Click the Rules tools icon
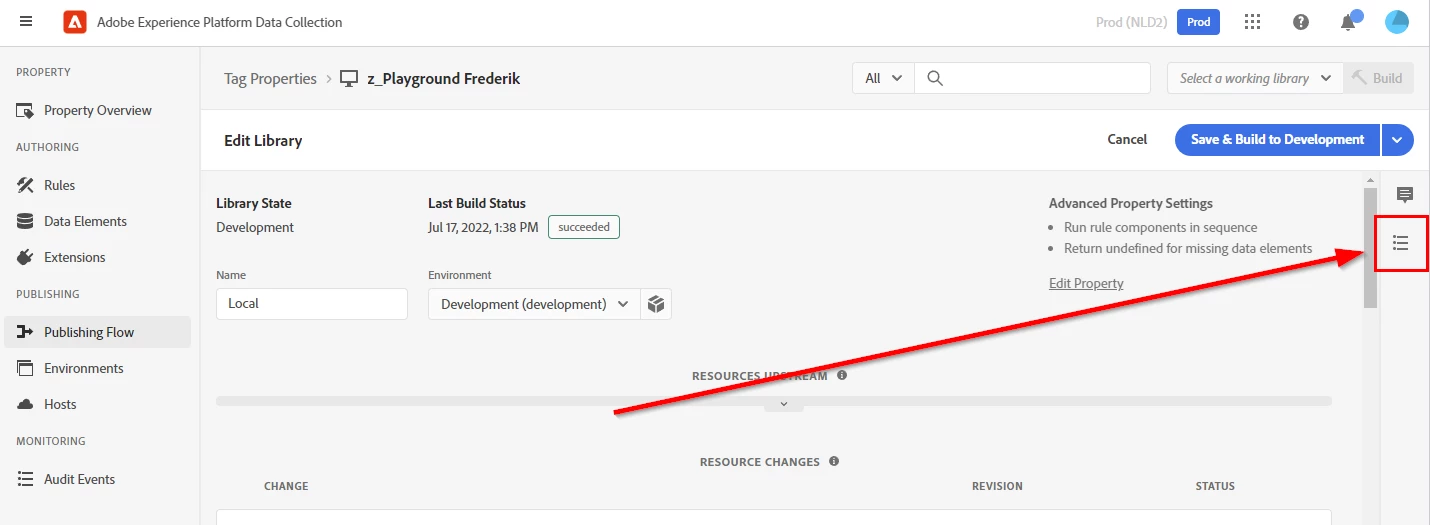The height and width of the screenshot is (525, 1430). pos(26,185)
